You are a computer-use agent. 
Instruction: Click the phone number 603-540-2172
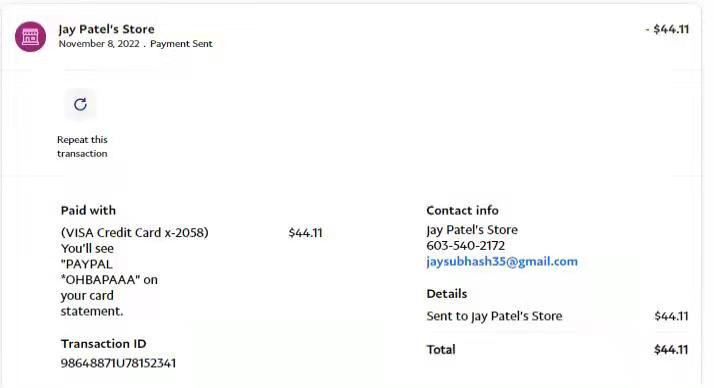click(465, 246)
